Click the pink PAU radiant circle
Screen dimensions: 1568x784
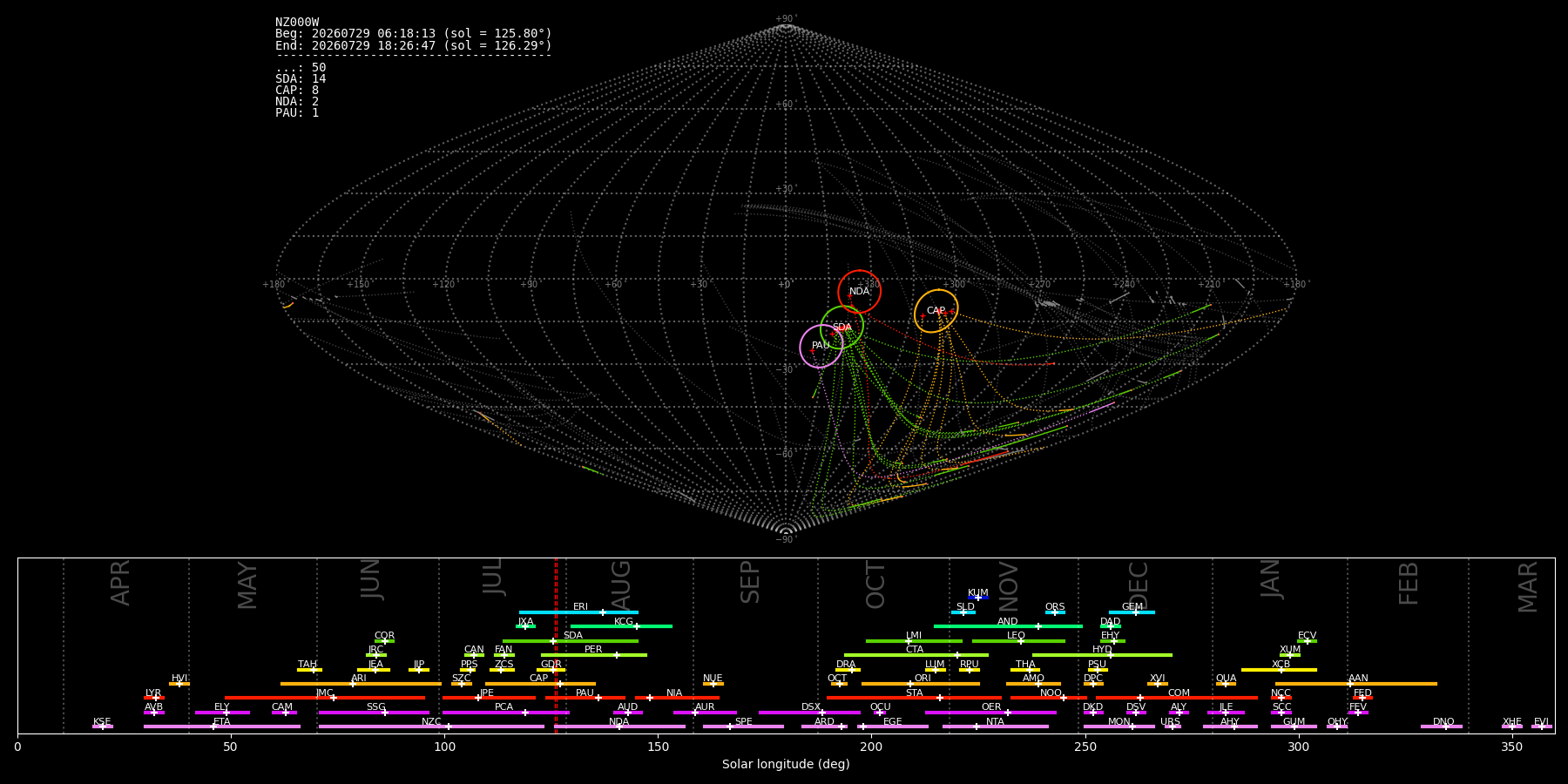[821, 346]
